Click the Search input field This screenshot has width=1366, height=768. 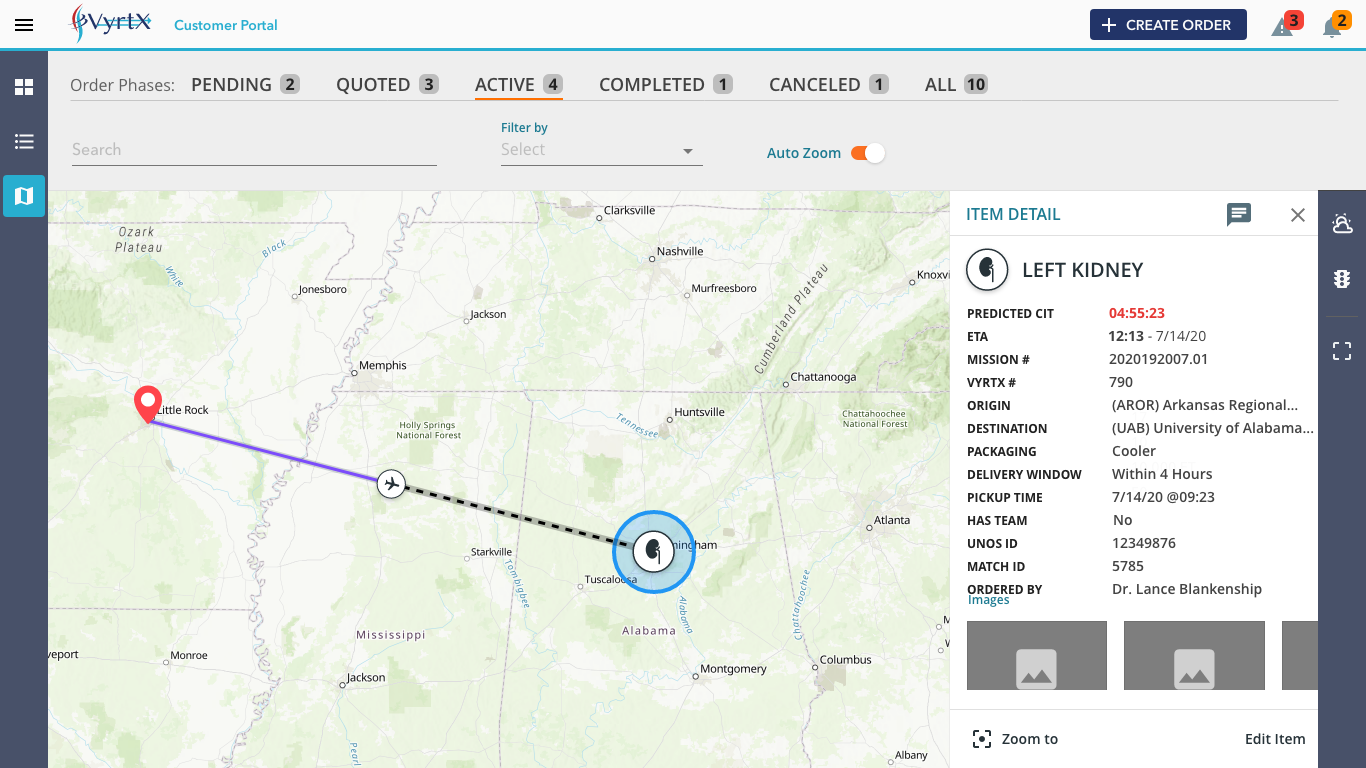click(x=254, y=150)
